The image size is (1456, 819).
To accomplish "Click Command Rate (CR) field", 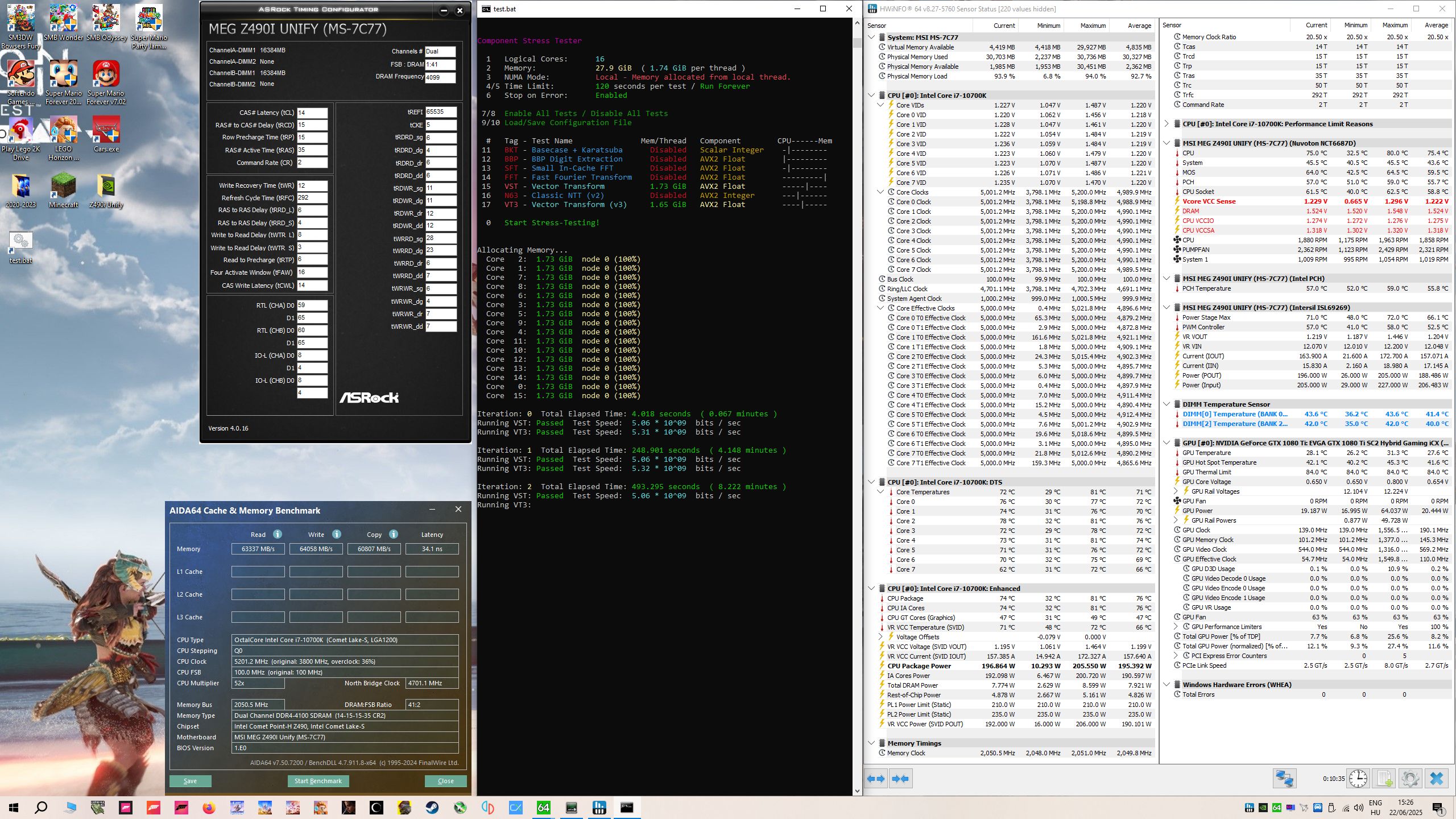I will 312,163.
